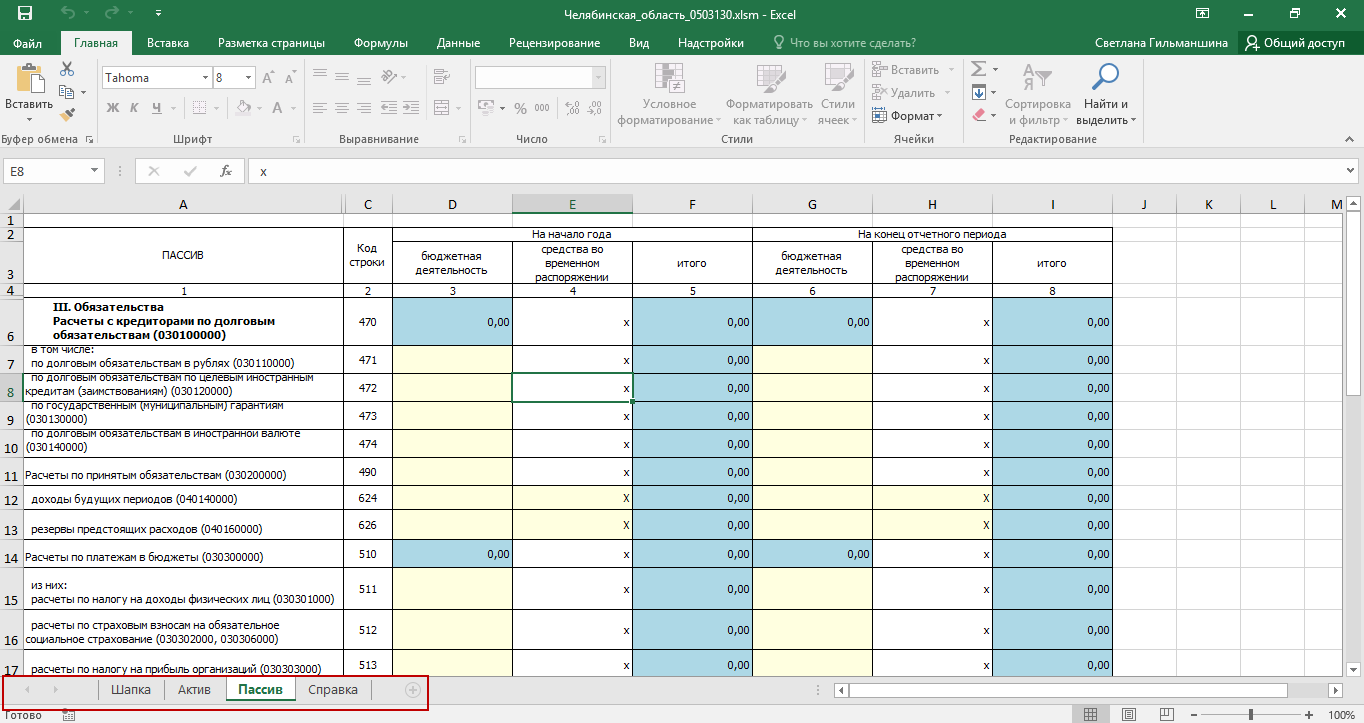1364x723 pixels.
Task: Expand the Name Box dropdown for E8
Action: [95, 171]
